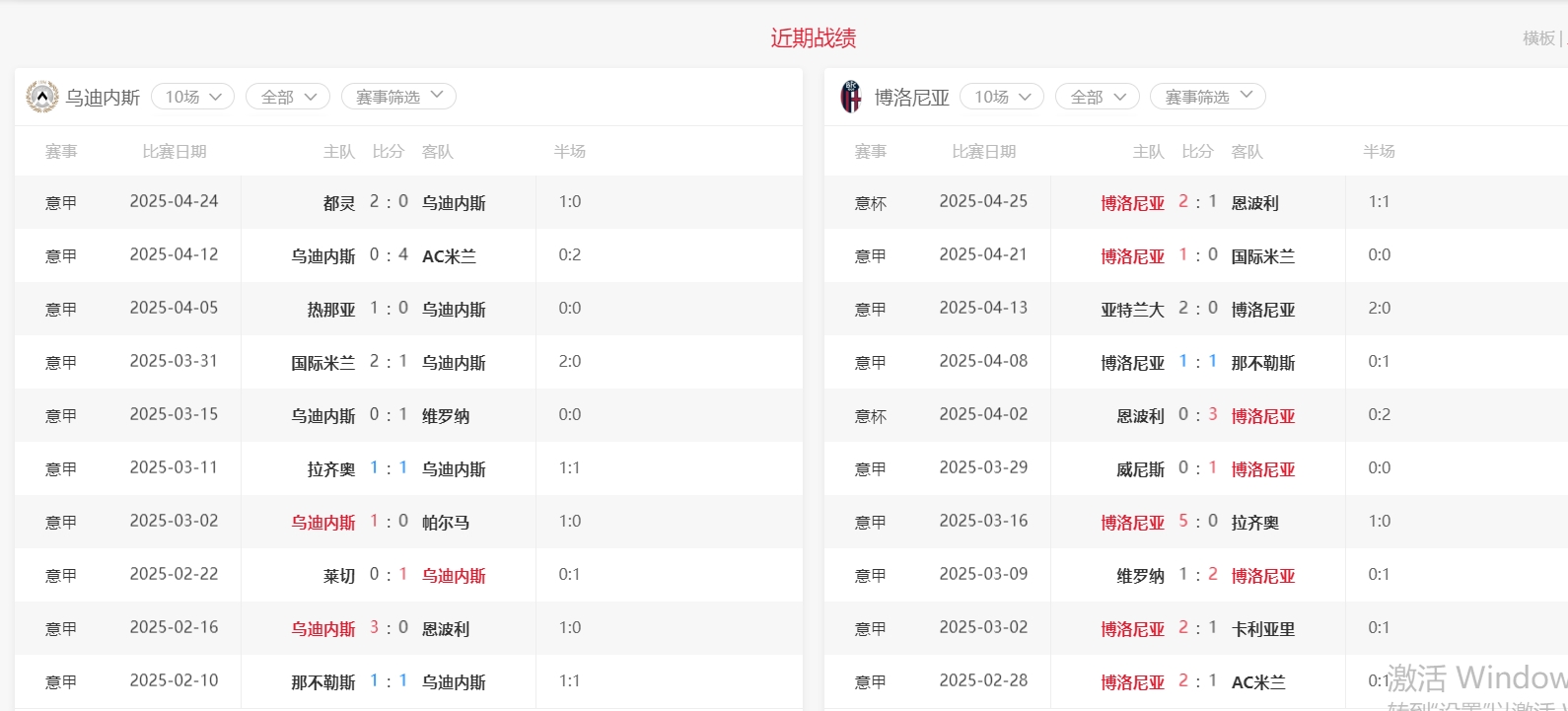This screenshot has height=711, width=1568.
Task: Open Udinese's 赛事筛选 dropdown
Action: [x=398, y=97]
